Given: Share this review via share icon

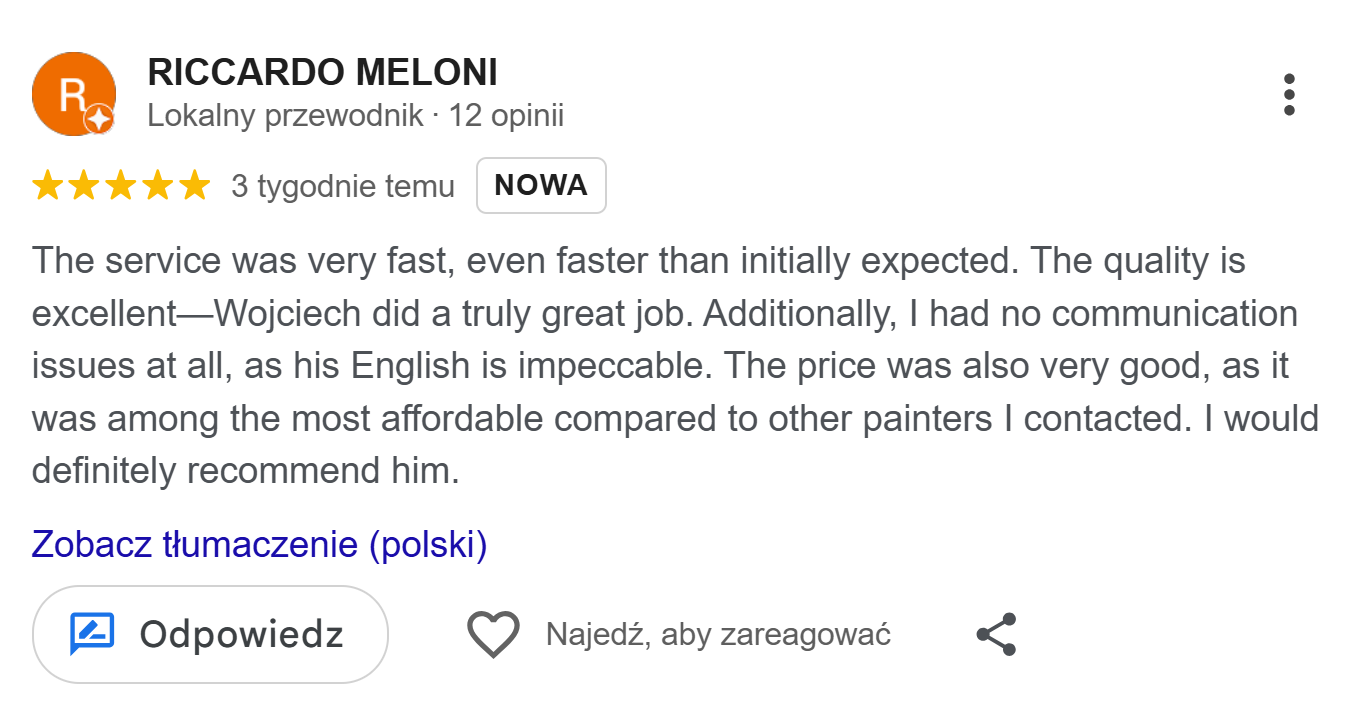Looking at the screenshot, I should click(996, 635).
